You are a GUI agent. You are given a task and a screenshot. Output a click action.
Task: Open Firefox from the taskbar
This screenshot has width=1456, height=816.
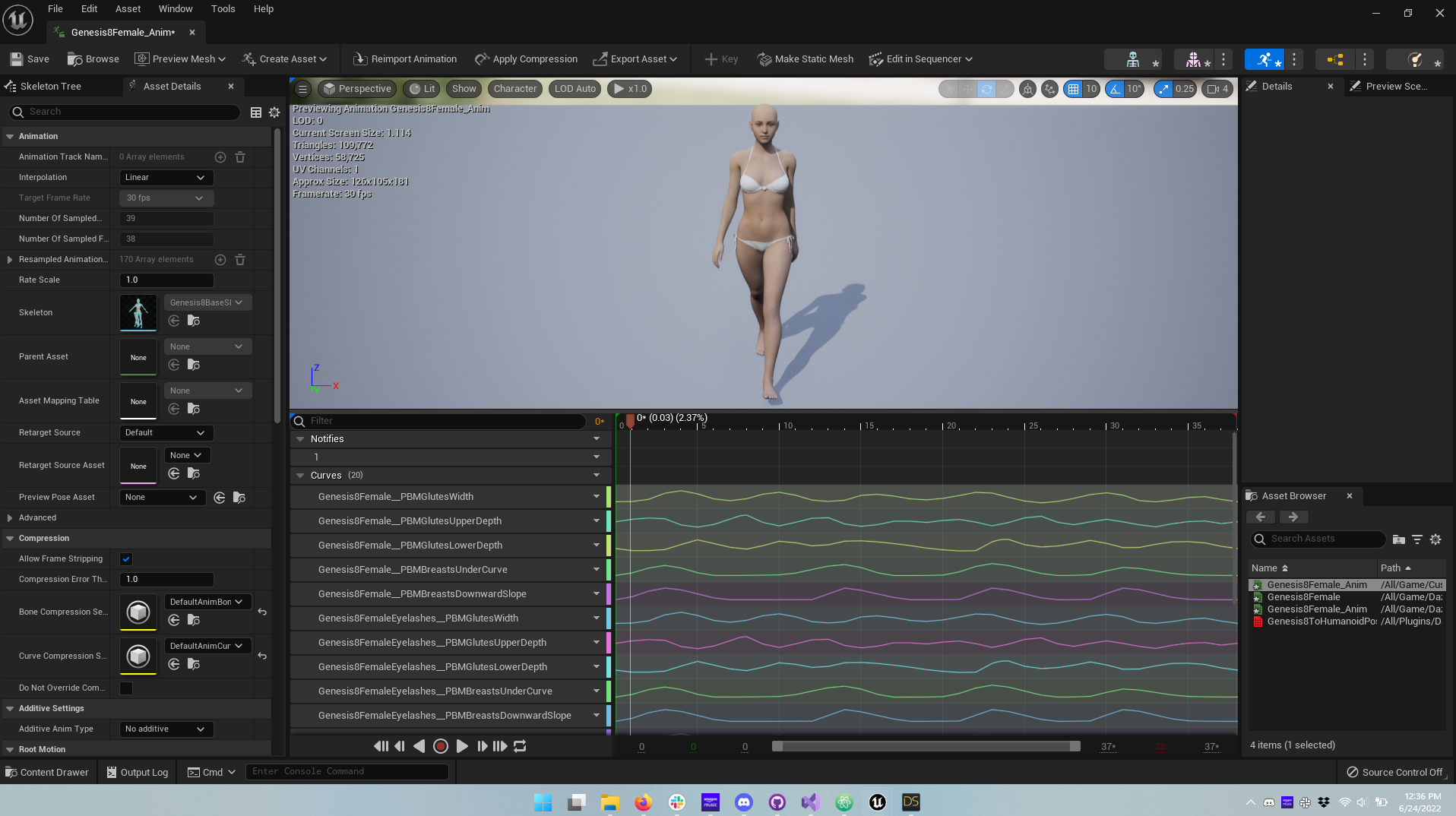point(643,802)
